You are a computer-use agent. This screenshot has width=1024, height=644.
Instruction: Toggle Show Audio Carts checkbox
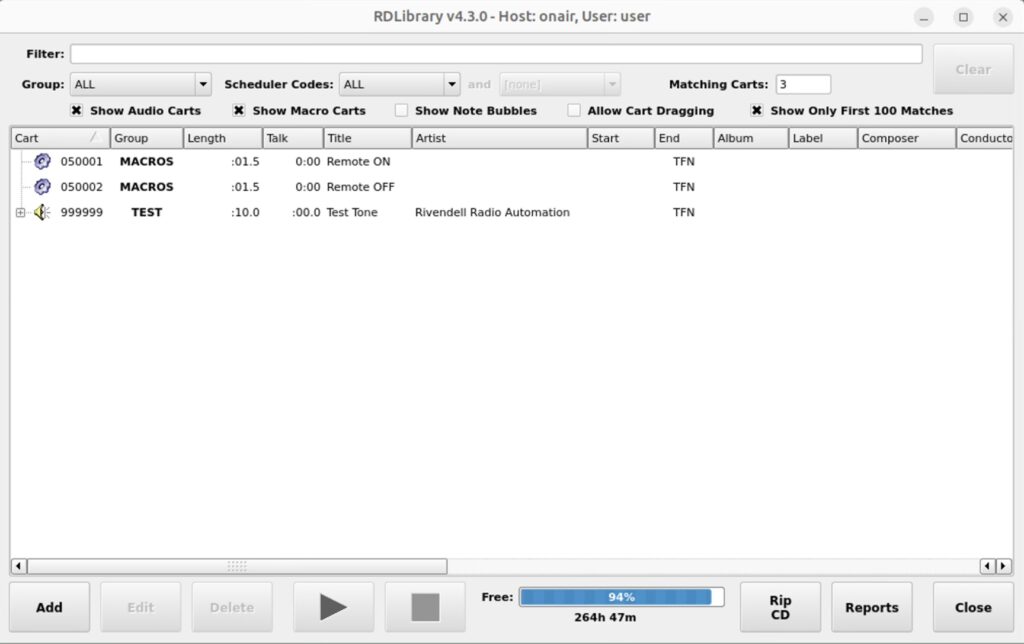coord(76,110)
